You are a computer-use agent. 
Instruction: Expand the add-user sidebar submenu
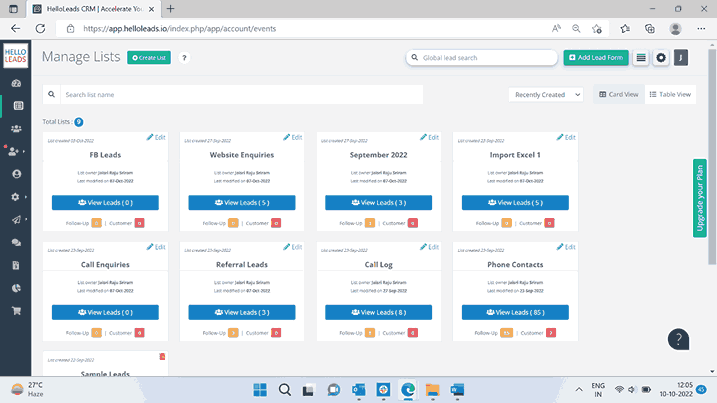[x=17, y=151]
